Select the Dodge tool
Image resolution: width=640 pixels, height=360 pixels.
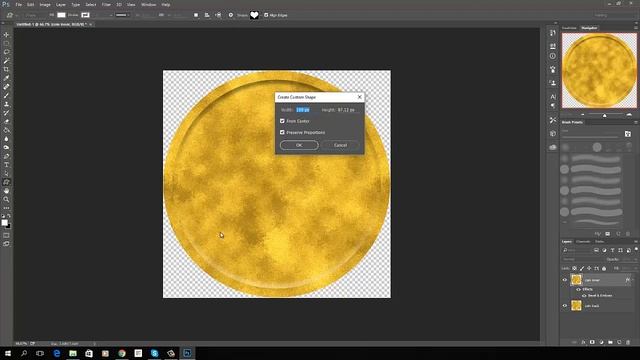(x=6, y=148)
